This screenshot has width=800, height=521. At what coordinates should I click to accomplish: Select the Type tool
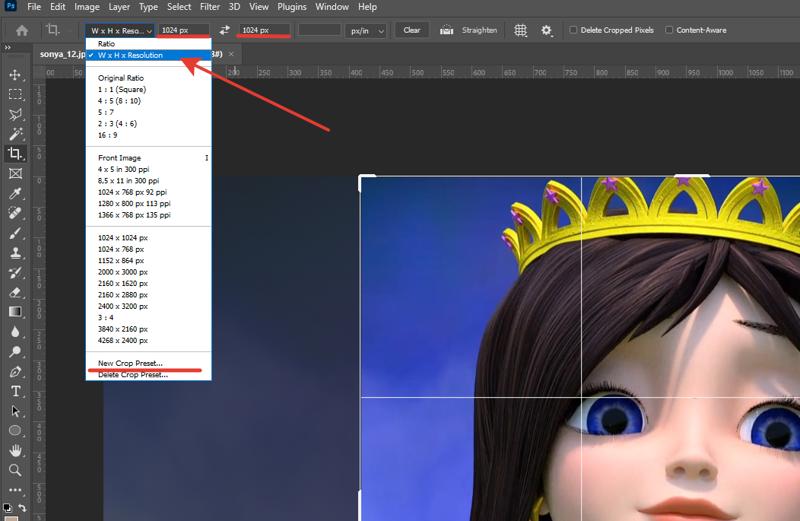pyautogui.click(x=15, y=391)
